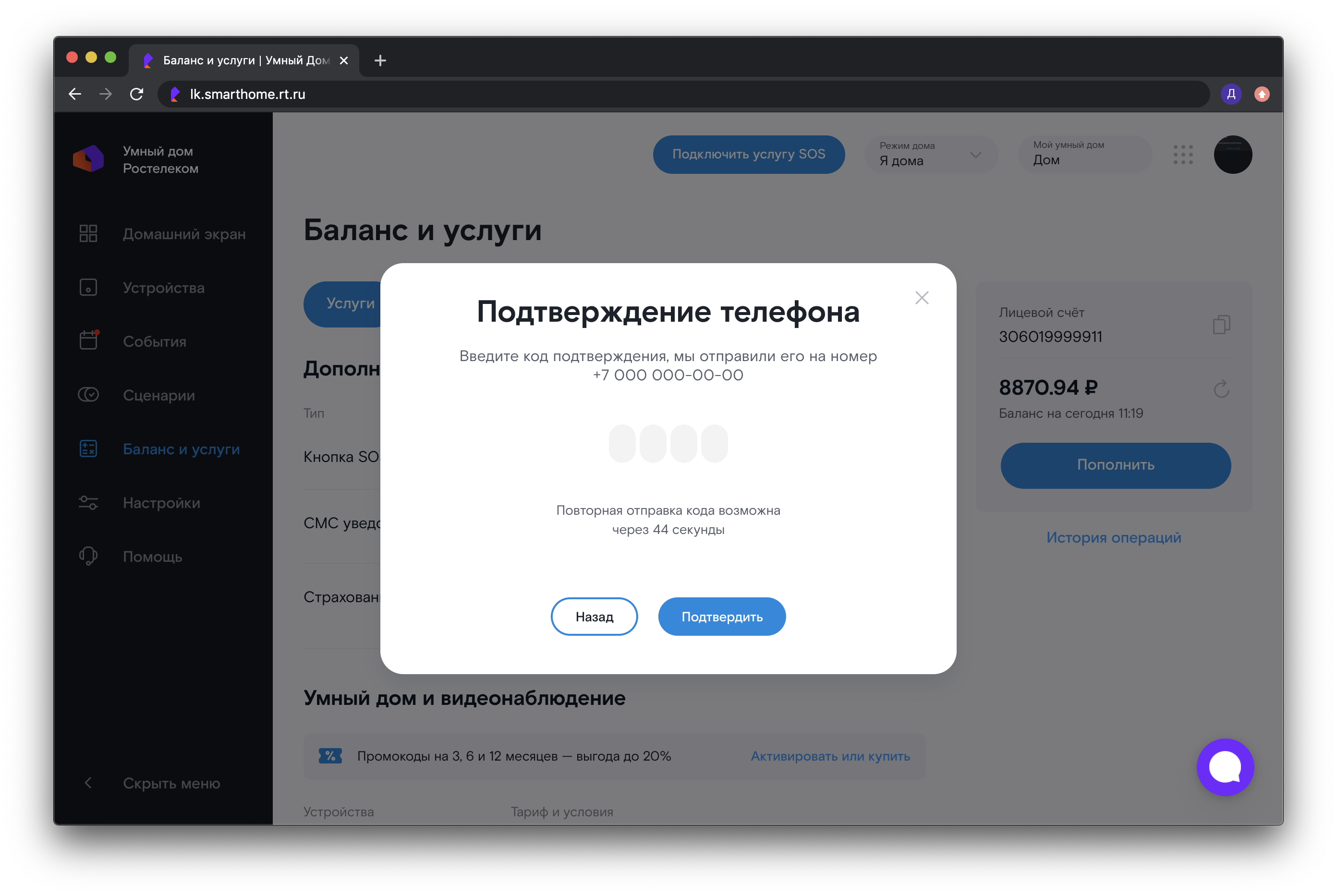Viewport: 1337px width, 896px height.
Task: Click the Назад button
Action: pyautogui.click(x=594, y=617)
